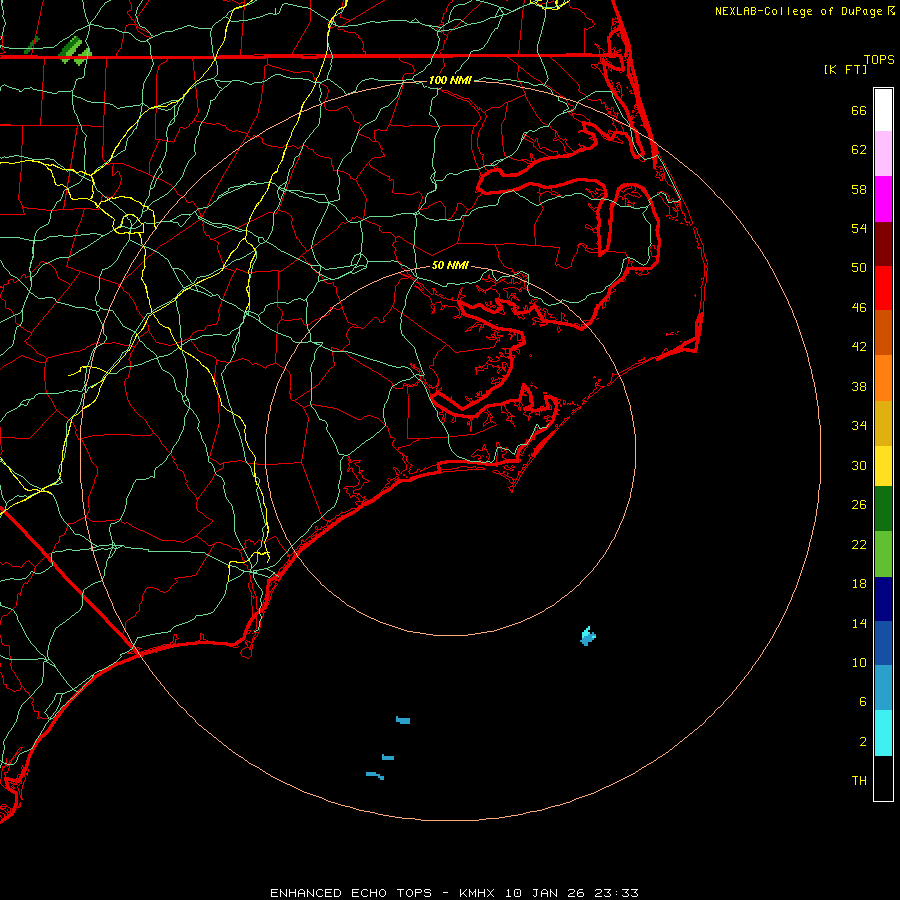
Task: Click the cyan echo offshore to the southeast
Action: pyautogui.click(x=588, y=635)
